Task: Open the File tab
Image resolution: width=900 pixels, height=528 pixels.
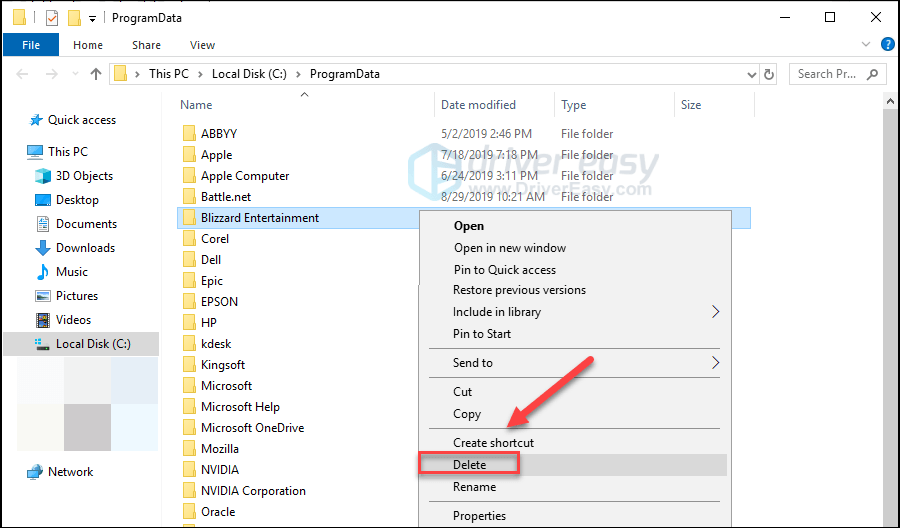Action: point(31,45)
